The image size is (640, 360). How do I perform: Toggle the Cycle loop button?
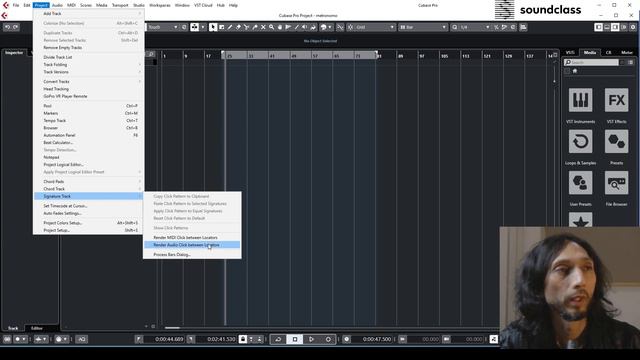(278, 339)
